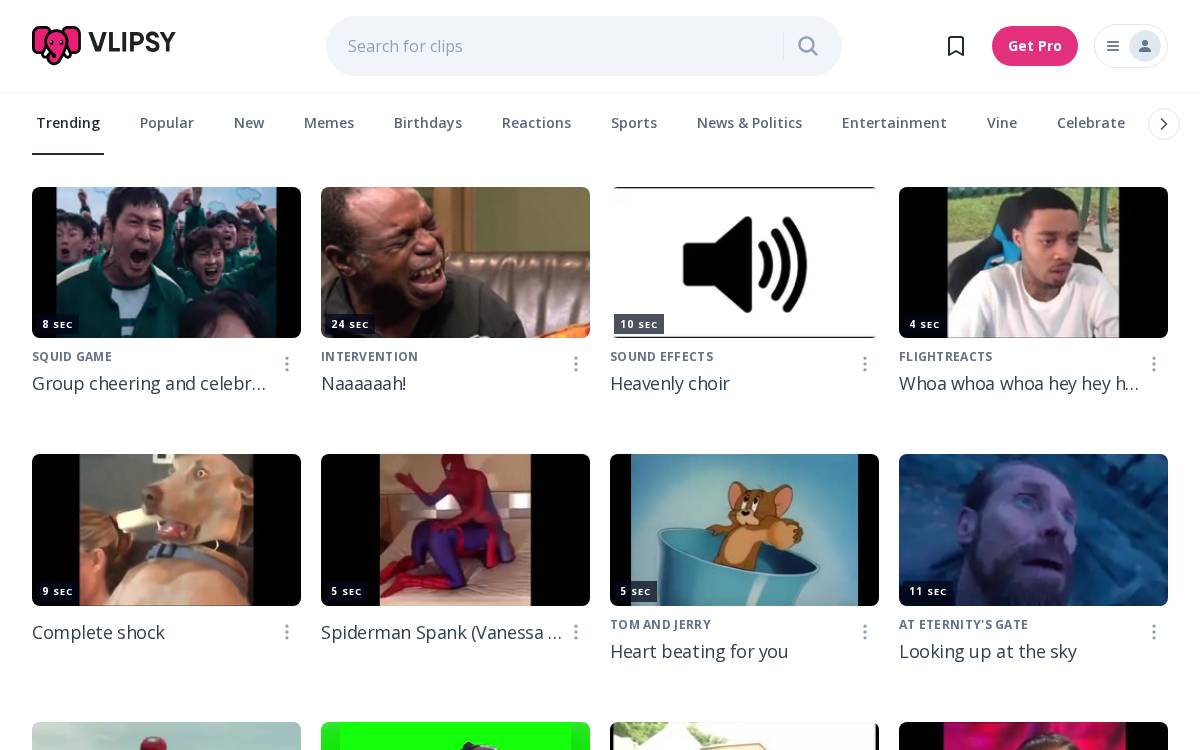
Task: Switch to the New tab
Action: click(x=249, y=123)
